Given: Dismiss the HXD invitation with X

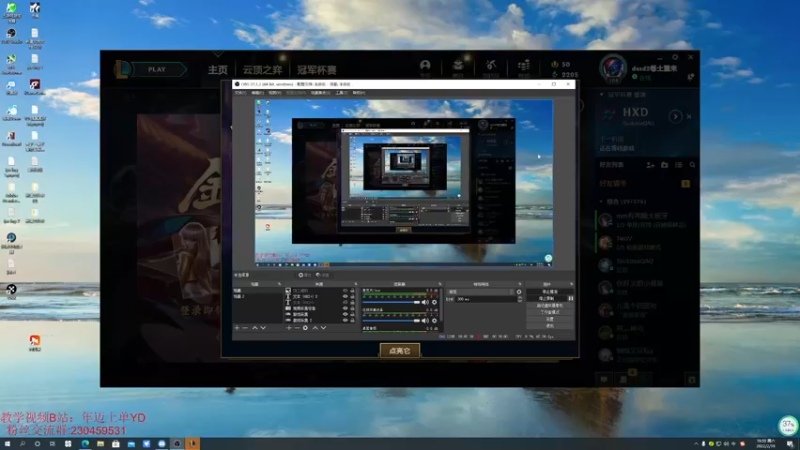Looking at the screenshot, I should pyautogui.click(x=689, y=116).
